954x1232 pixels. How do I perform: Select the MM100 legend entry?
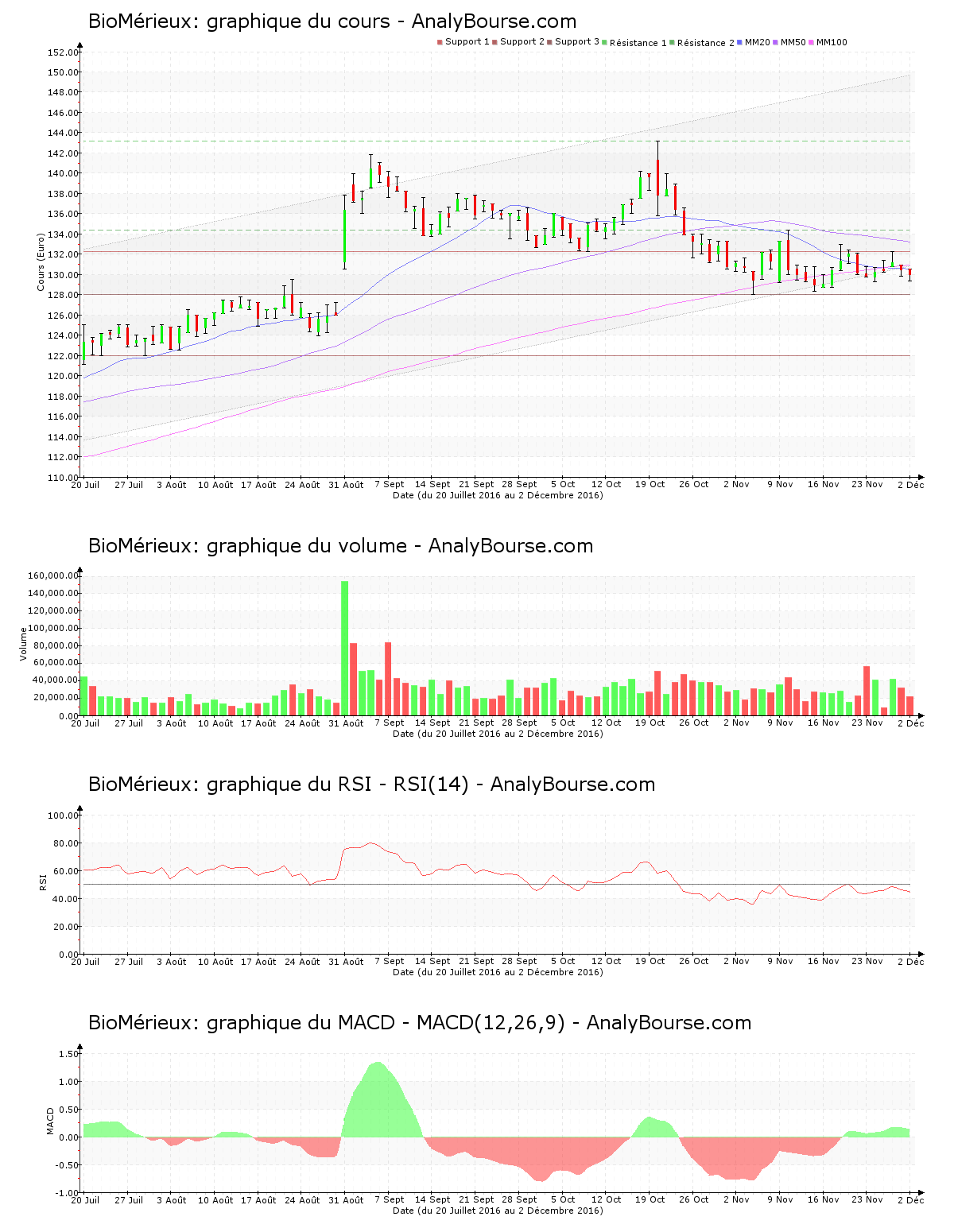[x=828, y=42]
